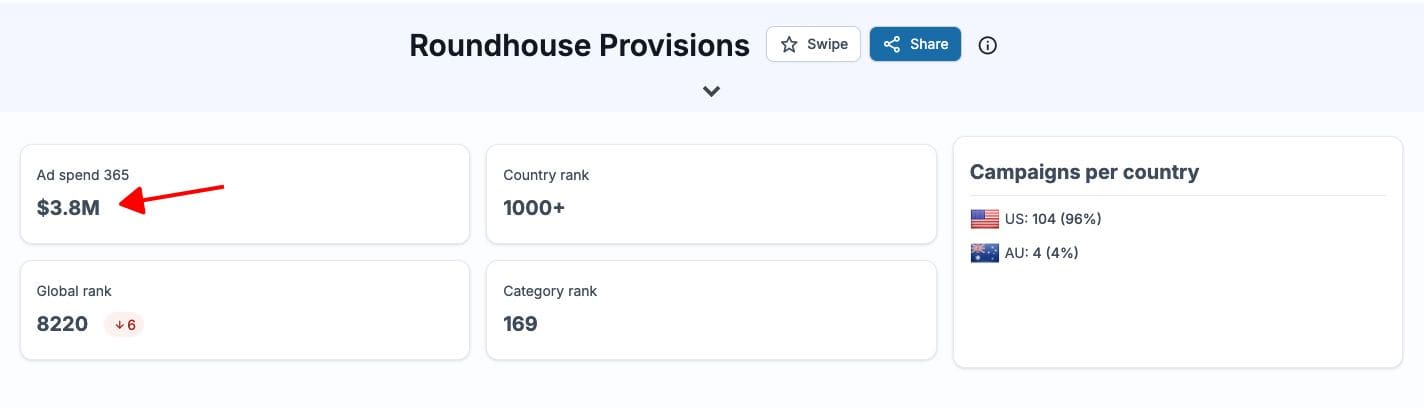Click the United States flag icon

click(985, 219)
